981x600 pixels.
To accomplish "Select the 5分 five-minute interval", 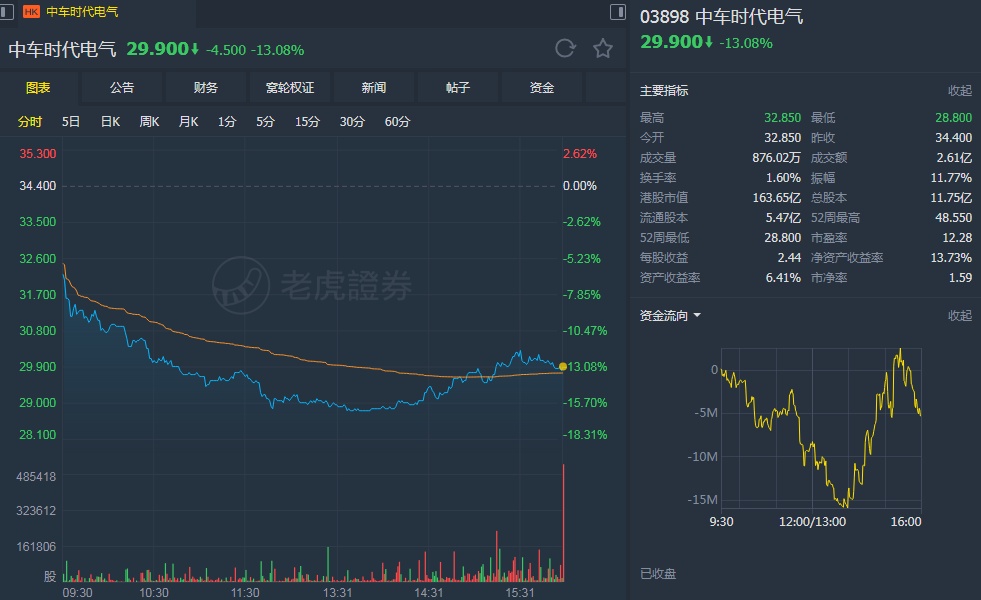I will (x=265, y=121).
